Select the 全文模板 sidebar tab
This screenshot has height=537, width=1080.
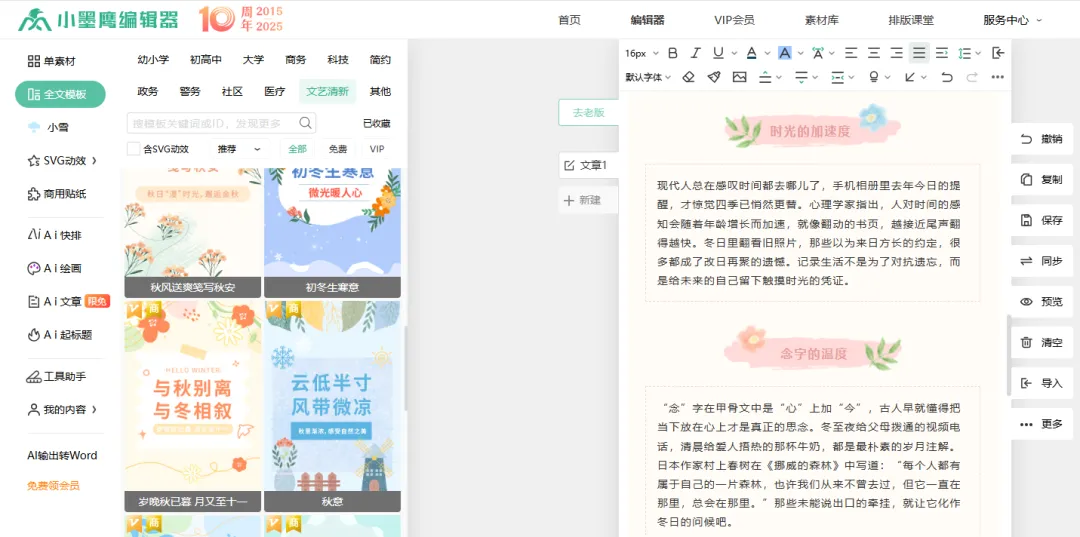click(x=61, y=94)
